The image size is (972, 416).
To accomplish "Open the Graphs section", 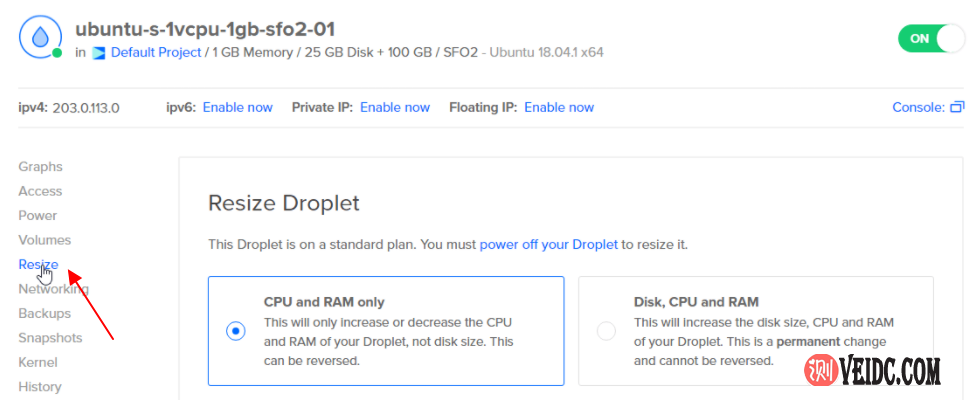I will (x=40, y=167).
